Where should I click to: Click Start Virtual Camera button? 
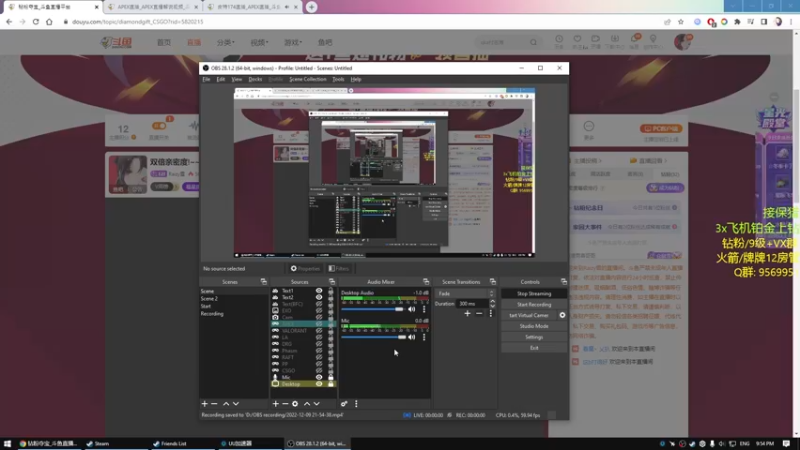[529, 315]
